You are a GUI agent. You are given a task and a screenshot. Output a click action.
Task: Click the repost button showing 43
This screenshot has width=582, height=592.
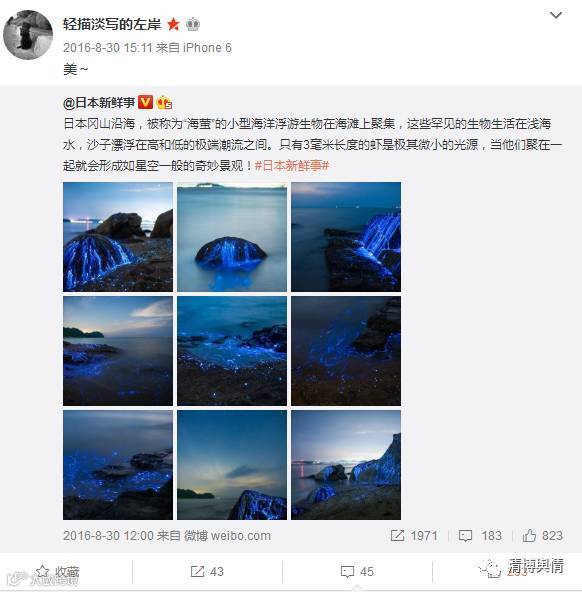[x=207, y=572]
